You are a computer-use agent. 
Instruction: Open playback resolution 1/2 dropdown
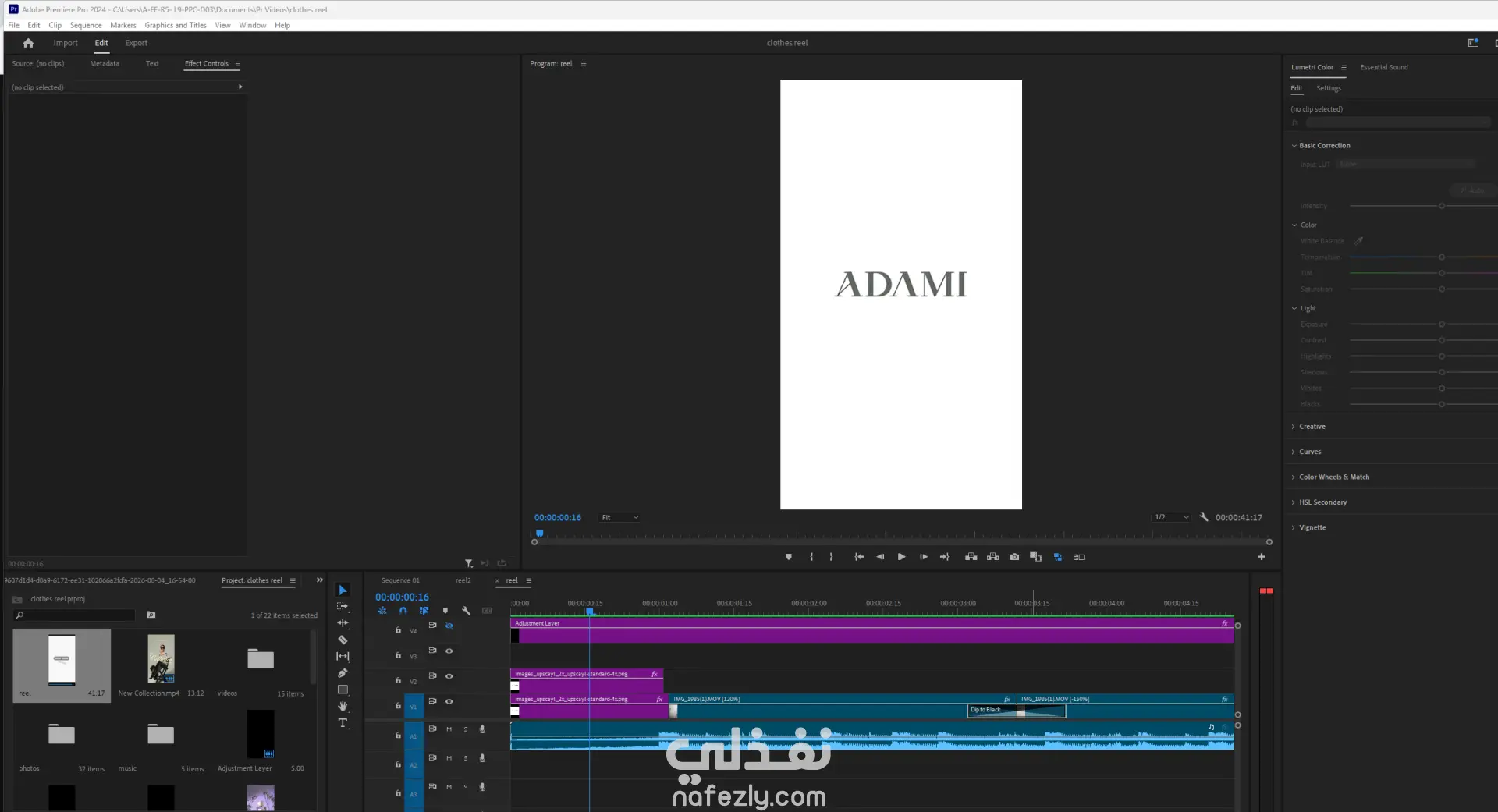pos(1171,517)
